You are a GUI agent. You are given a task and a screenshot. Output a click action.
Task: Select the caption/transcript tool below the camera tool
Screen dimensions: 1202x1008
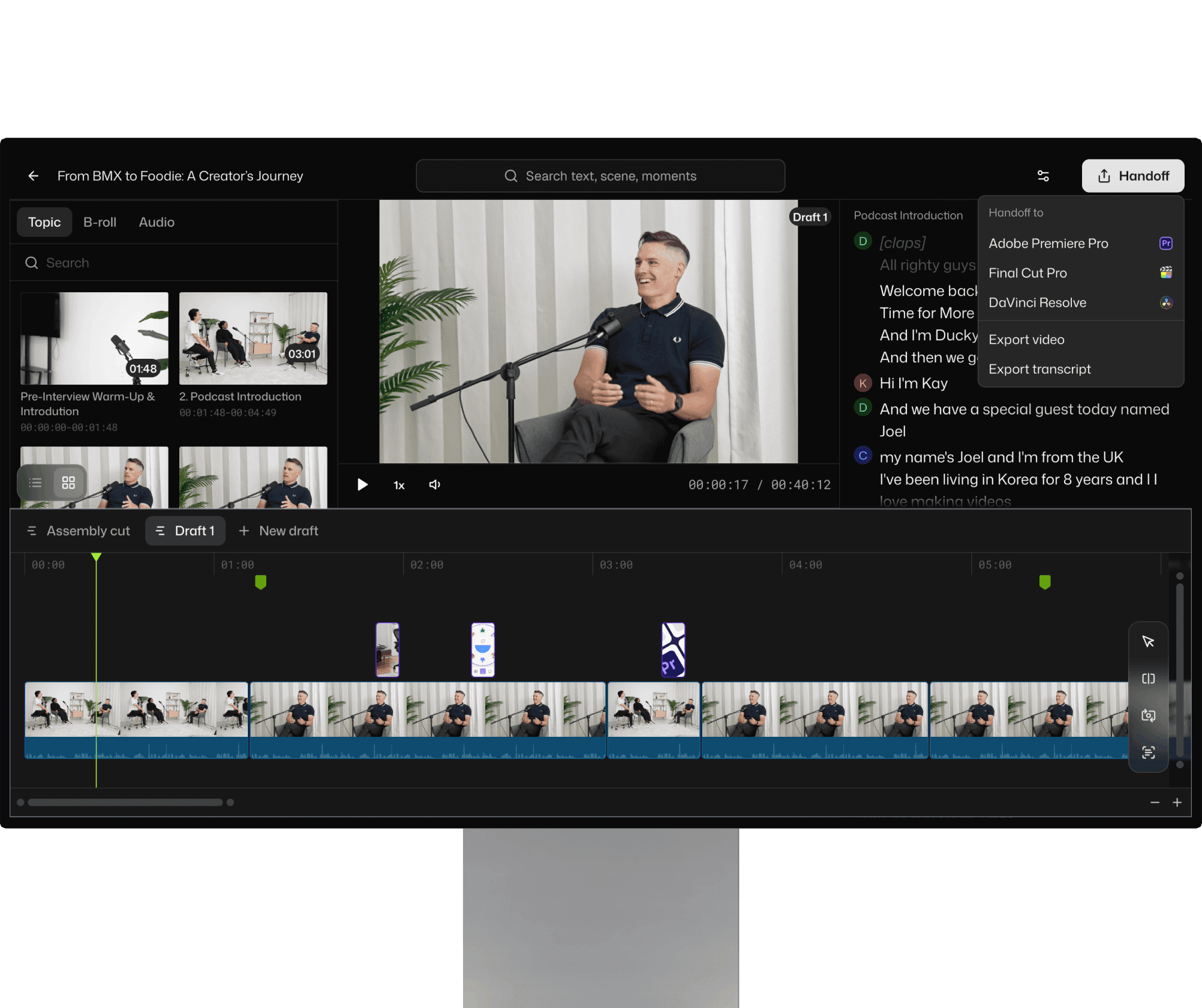[x=1149, y=753]
